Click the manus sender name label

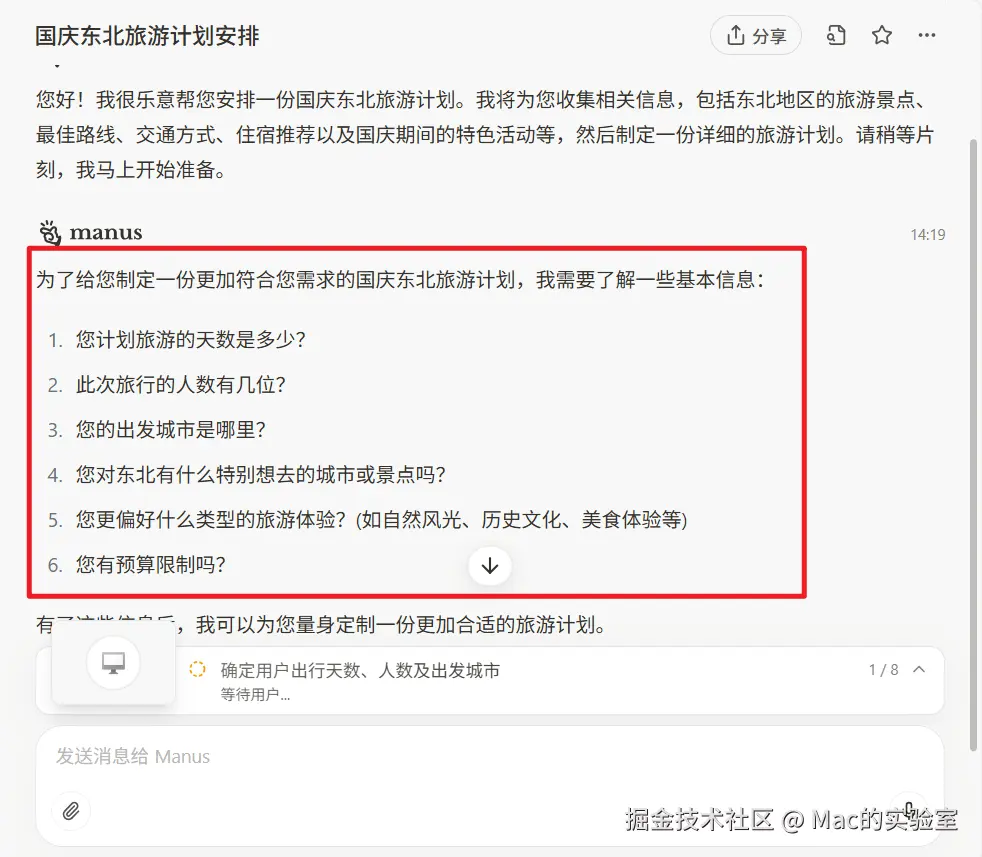point(106,232)
